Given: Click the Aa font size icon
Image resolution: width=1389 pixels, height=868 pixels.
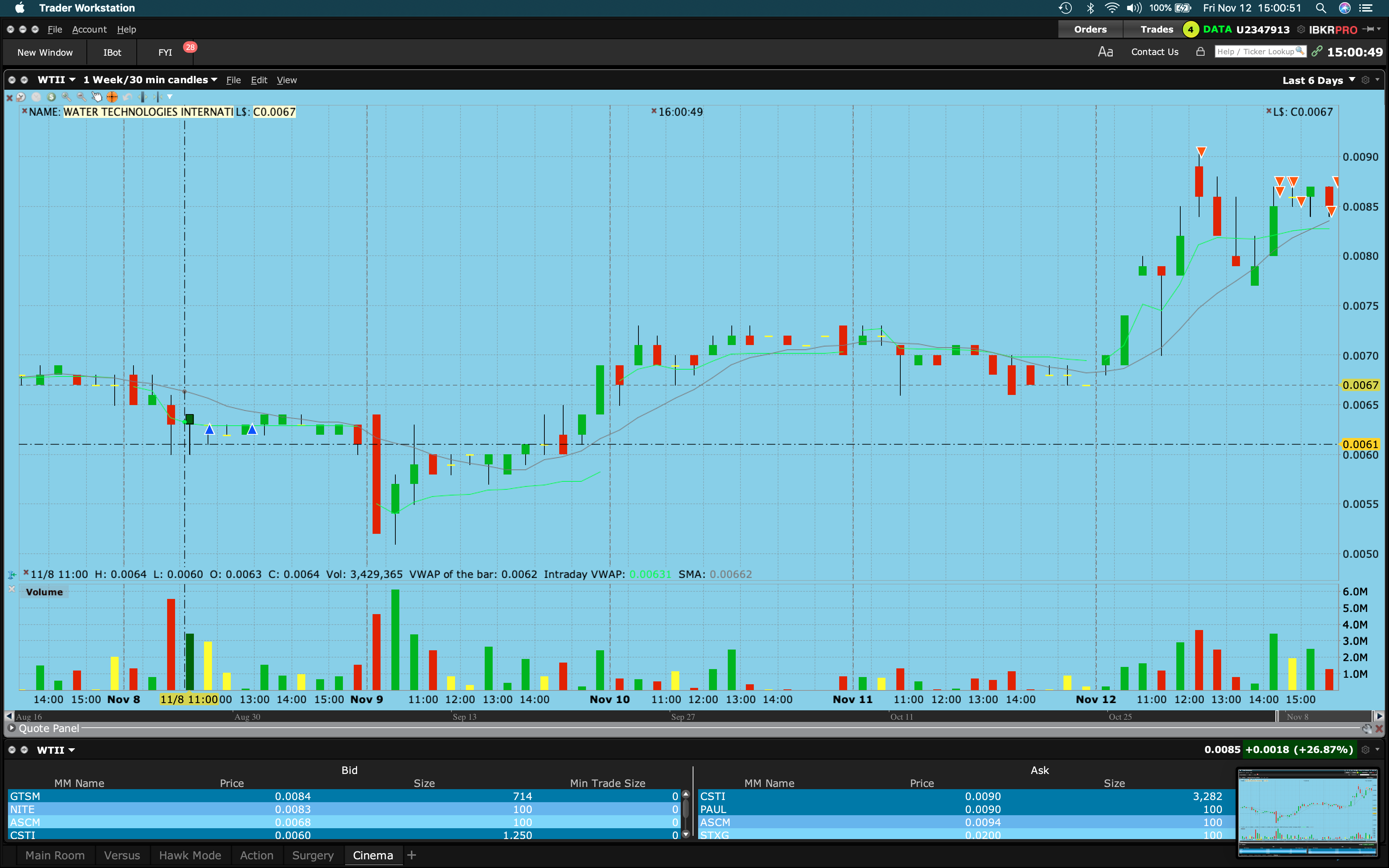Looking at the screenshot, I should [x=1105, y=52].
